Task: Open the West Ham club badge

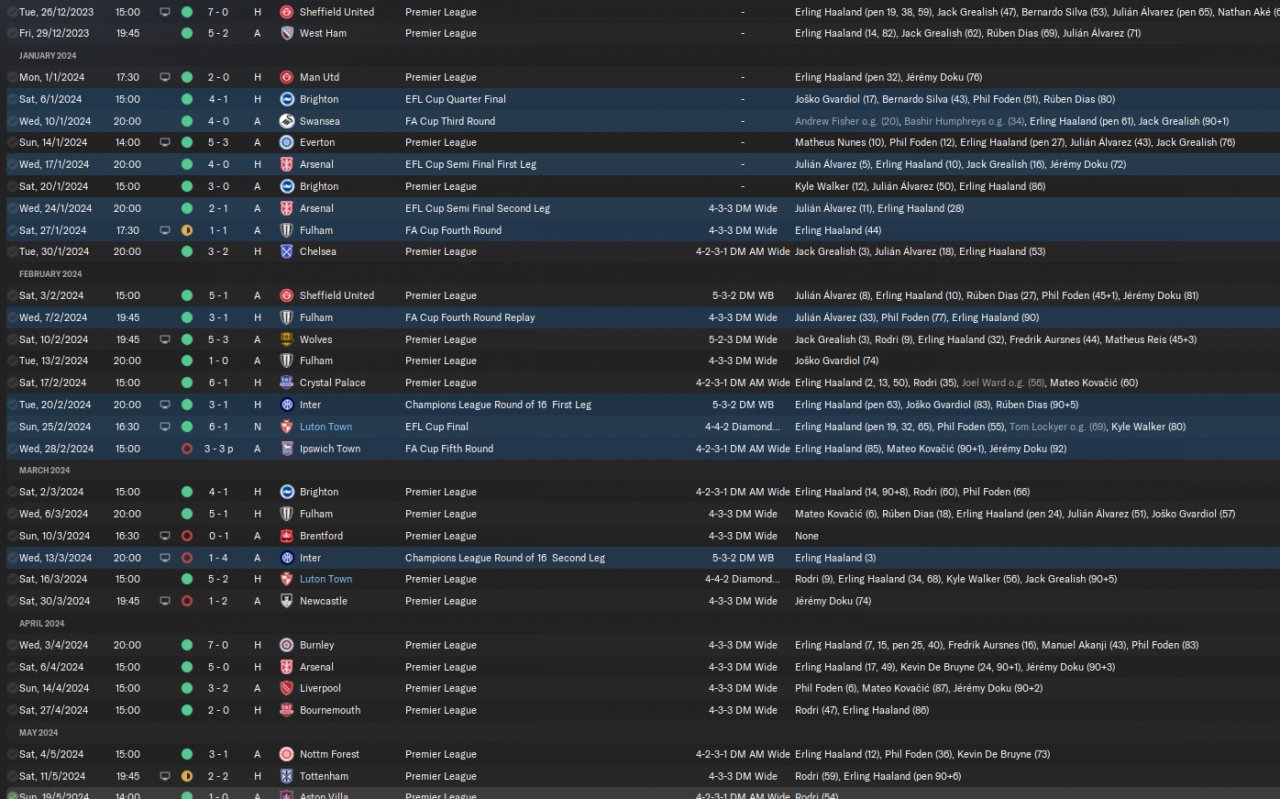Action: [x=287, y=33]
